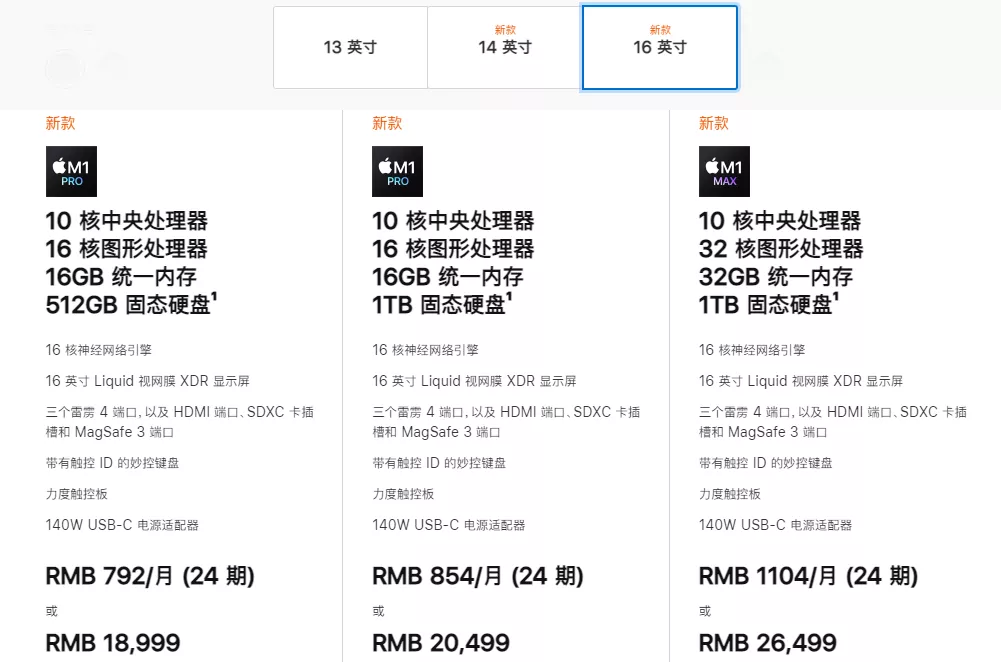
Task: Click the 32 核图形处理器 heading
Action: 780,249
